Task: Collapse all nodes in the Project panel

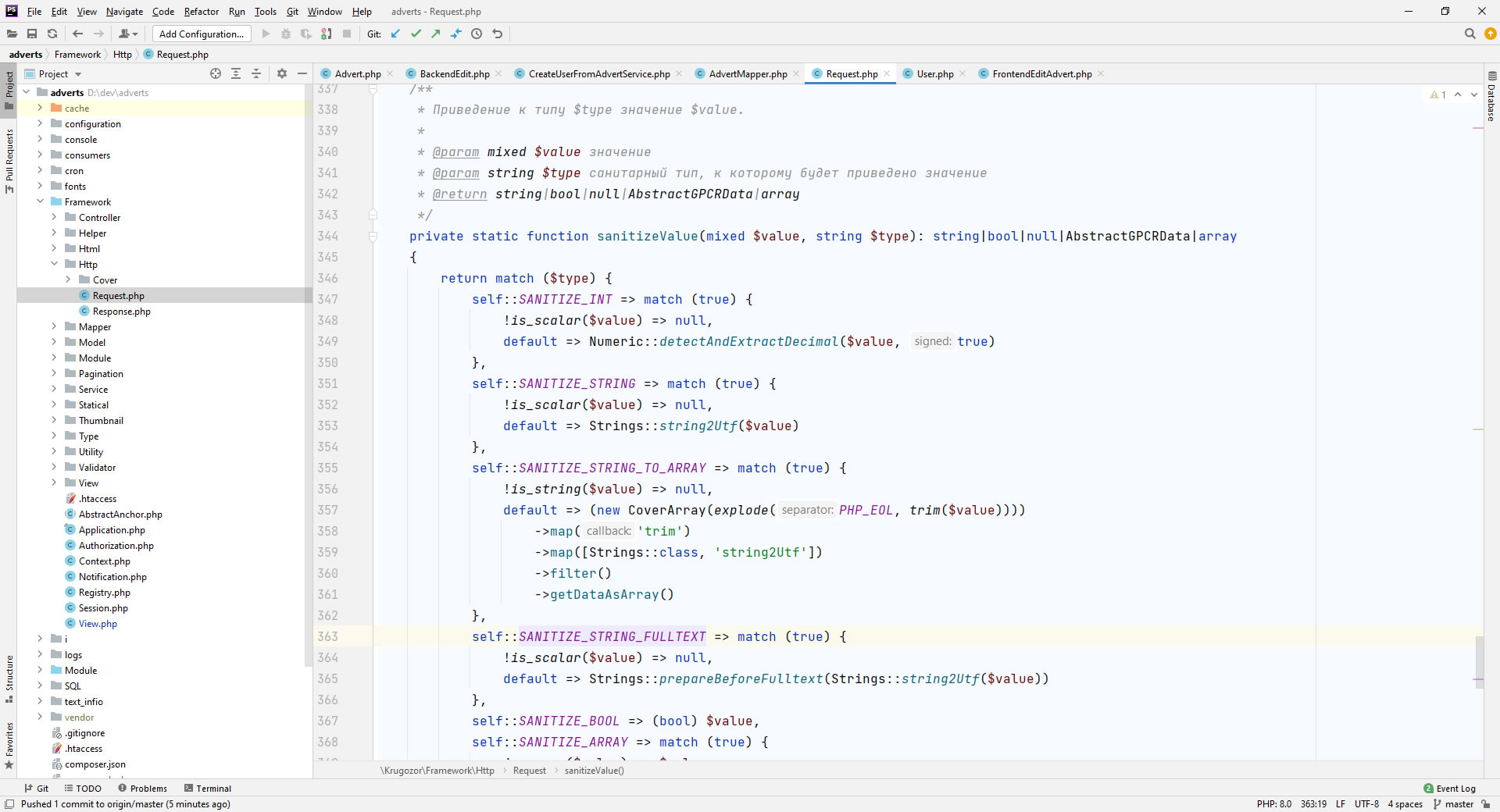Action: (x=256, y=73)
